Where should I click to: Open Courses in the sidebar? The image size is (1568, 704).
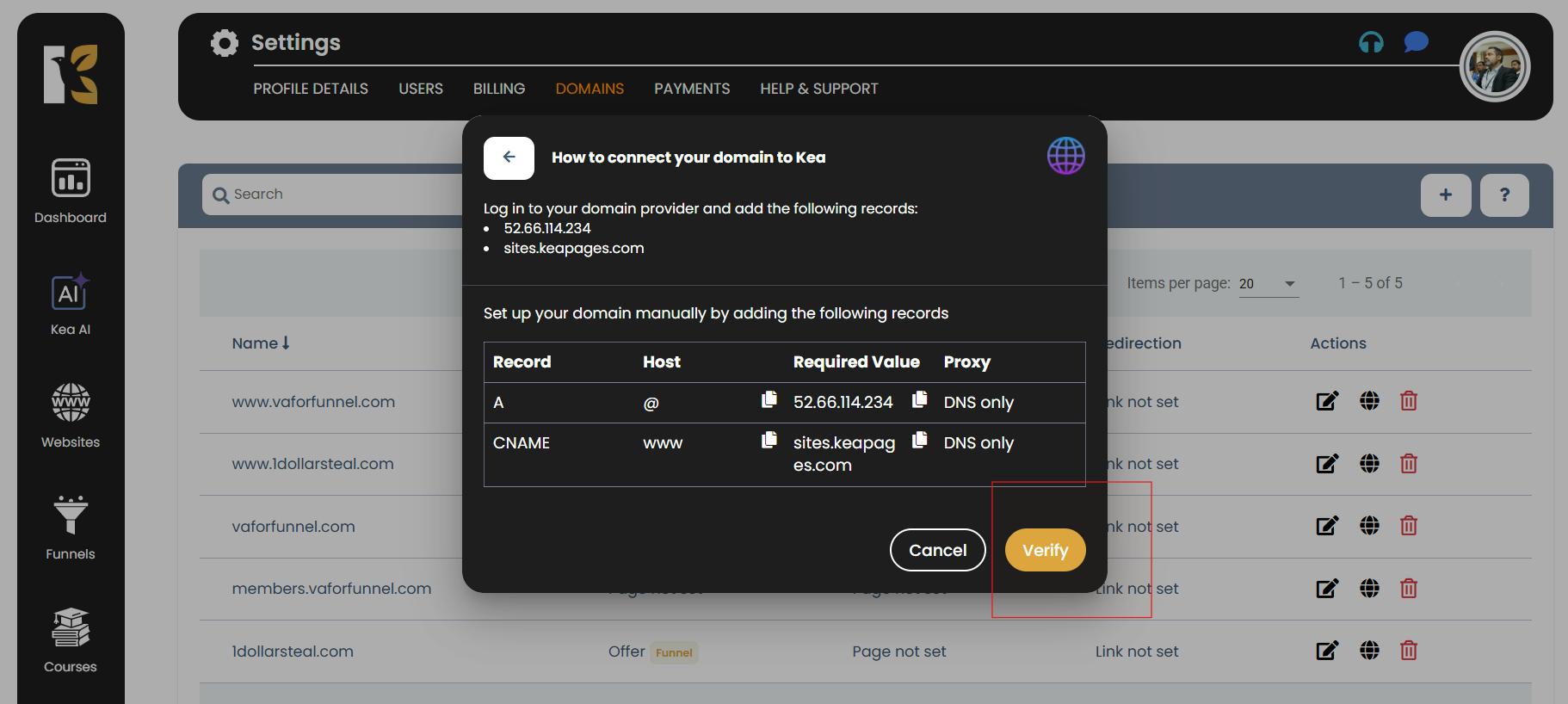[x=71, y=640]
